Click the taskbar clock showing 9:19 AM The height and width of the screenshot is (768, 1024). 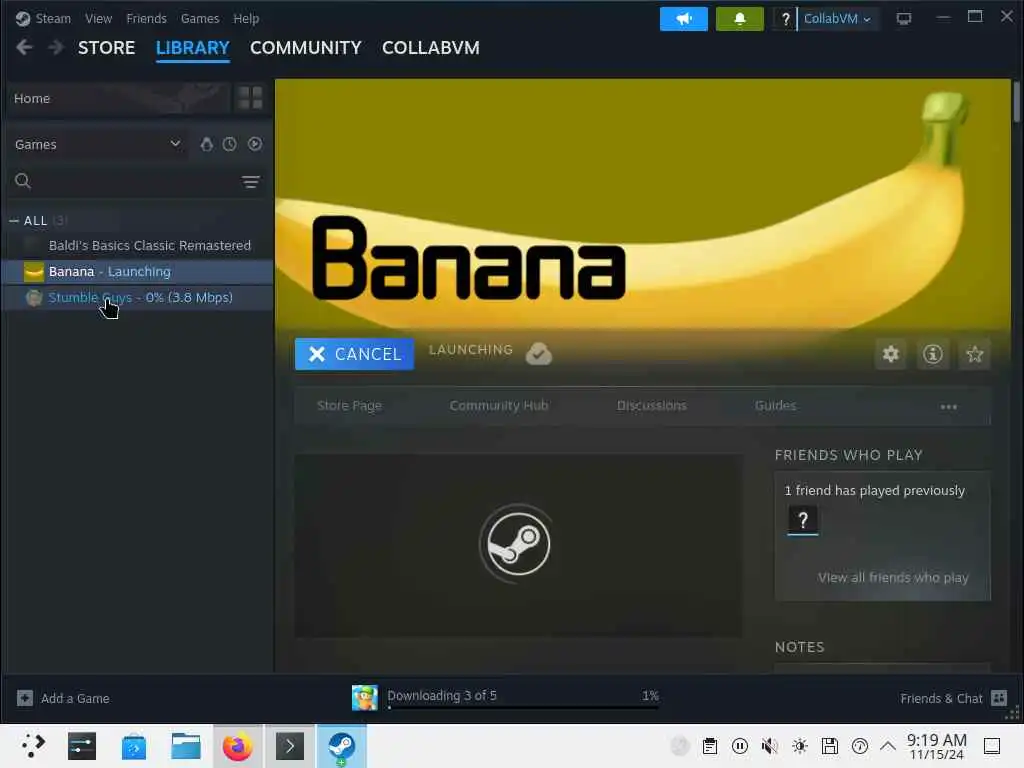(x=936, y=746)
